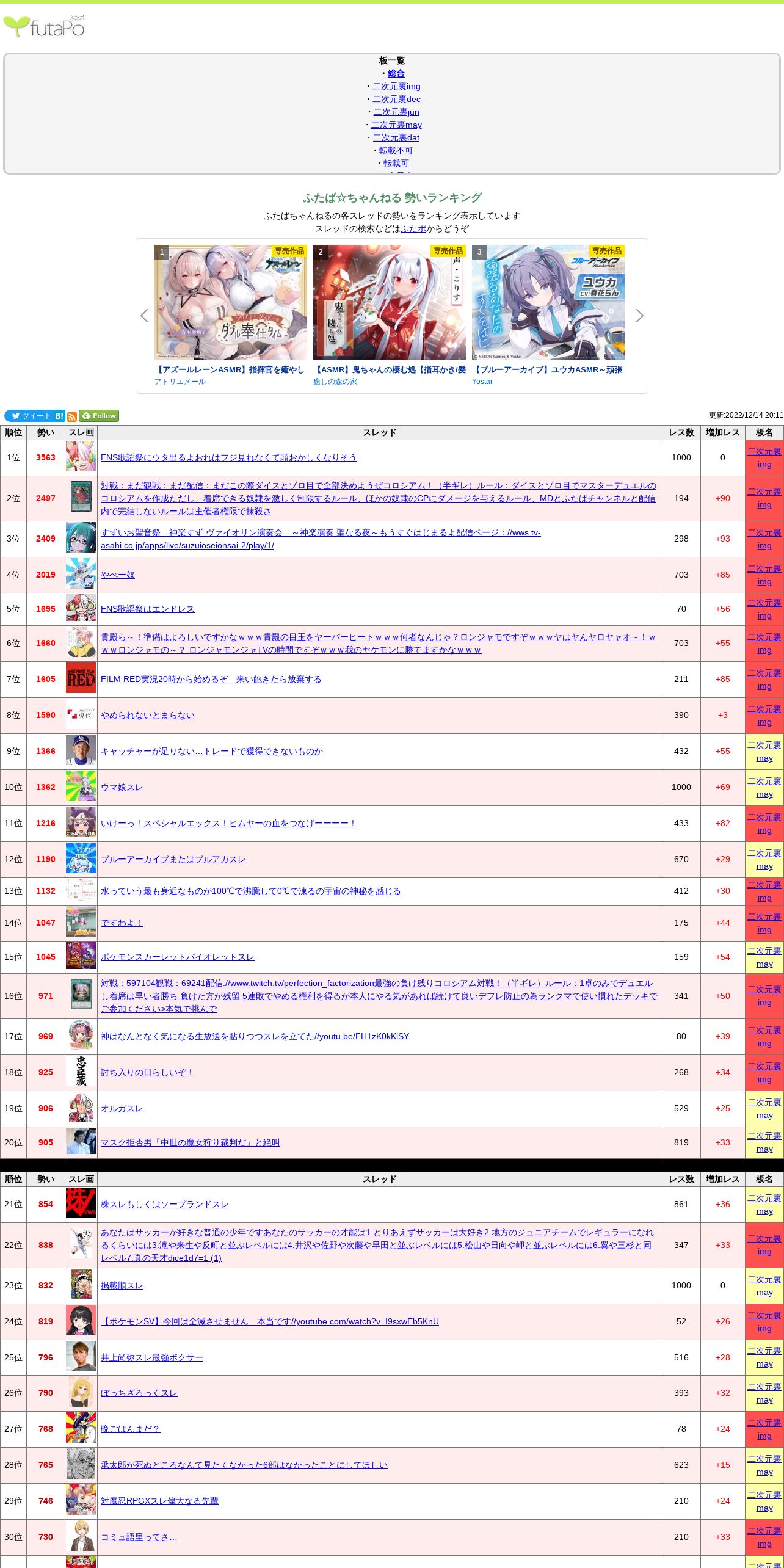The width and height of the screenshot is (784, 1568).
Task: Open the ウマ娘スレ thread
Action: tap(122, 787)
